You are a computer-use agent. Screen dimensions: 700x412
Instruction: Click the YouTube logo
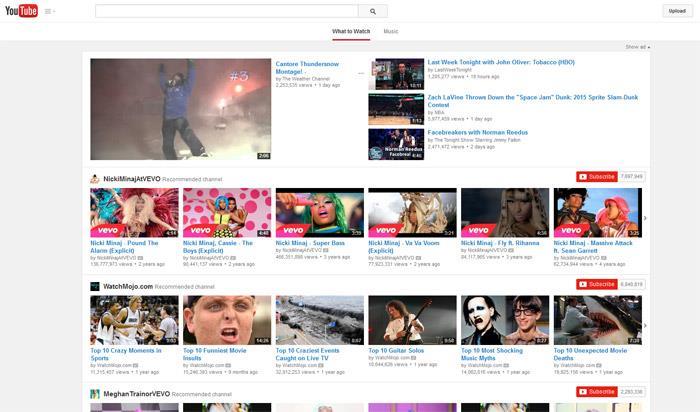[x=21, y=11]
